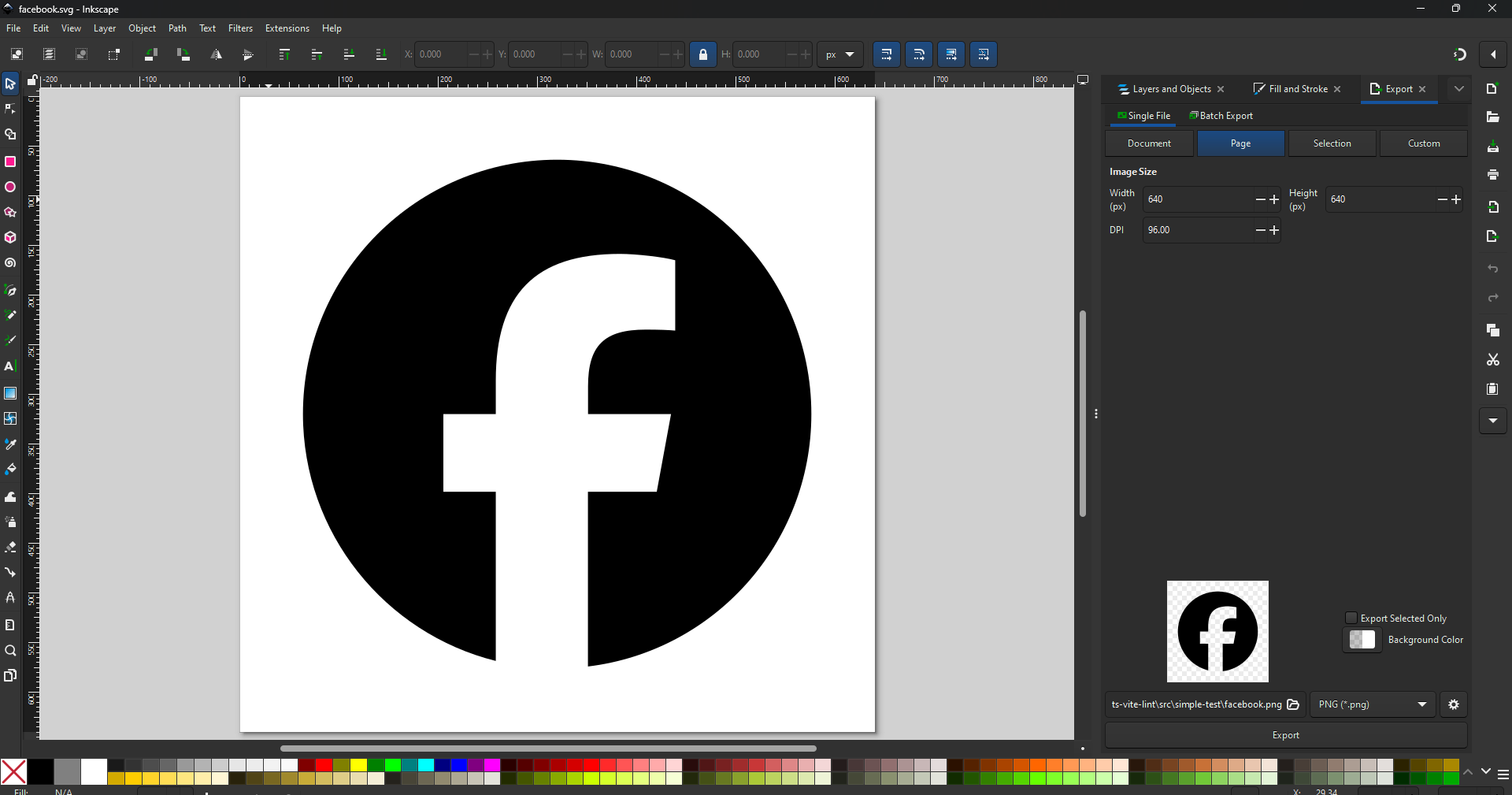Click the Undo arrow icon
The image size is (1512, 795).
tap(1493, 269)
